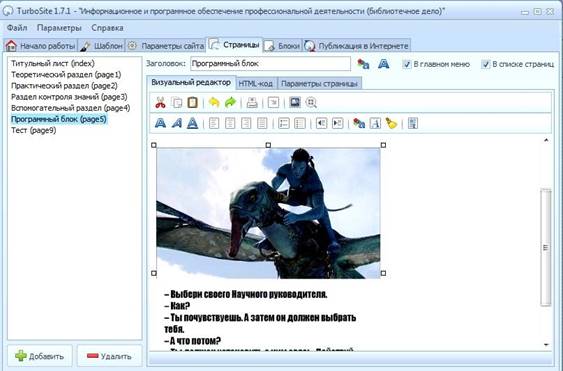The height and width of the screenshot is (371, 563).
Task: Toggle the 'В списке страниц' checkbox
Action: (485, 65)
